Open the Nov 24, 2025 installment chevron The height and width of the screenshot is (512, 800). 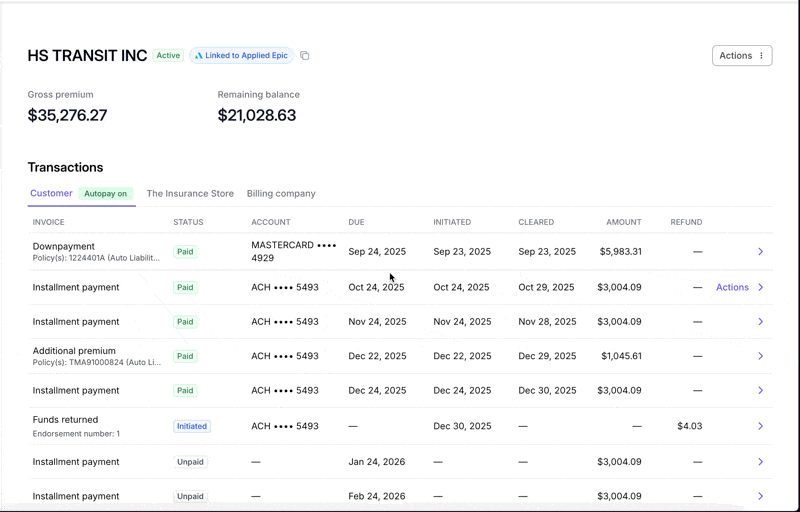760,322
